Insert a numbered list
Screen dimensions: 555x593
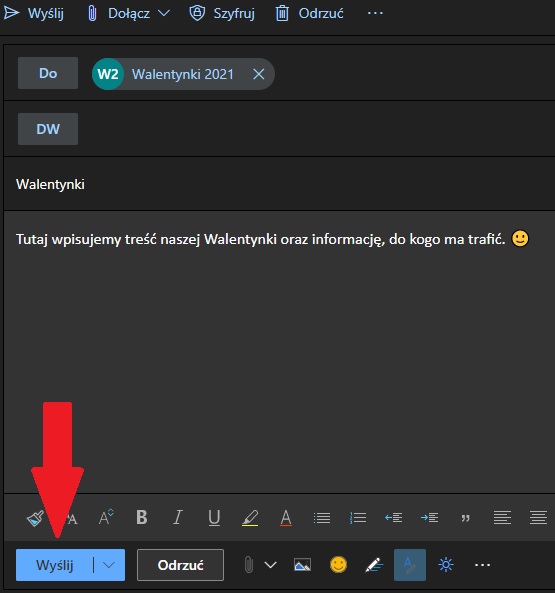click(358, 517)
